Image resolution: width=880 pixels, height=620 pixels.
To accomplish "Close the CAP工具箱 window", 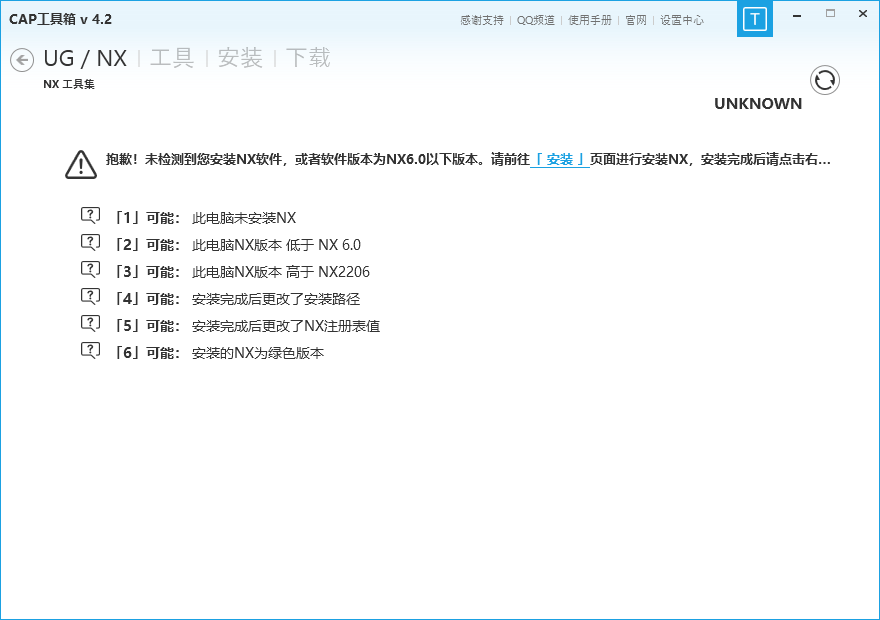I will (863, 13).
